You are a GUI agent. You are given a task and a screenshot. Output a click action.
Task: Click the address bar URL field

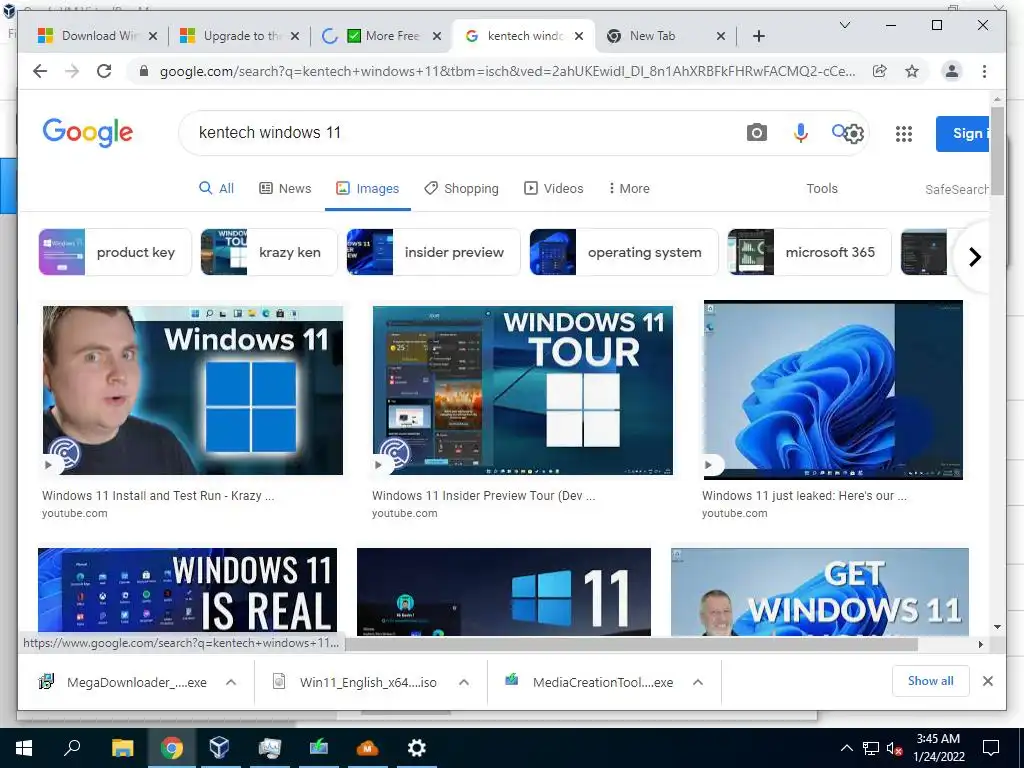(x=507, y=71)
